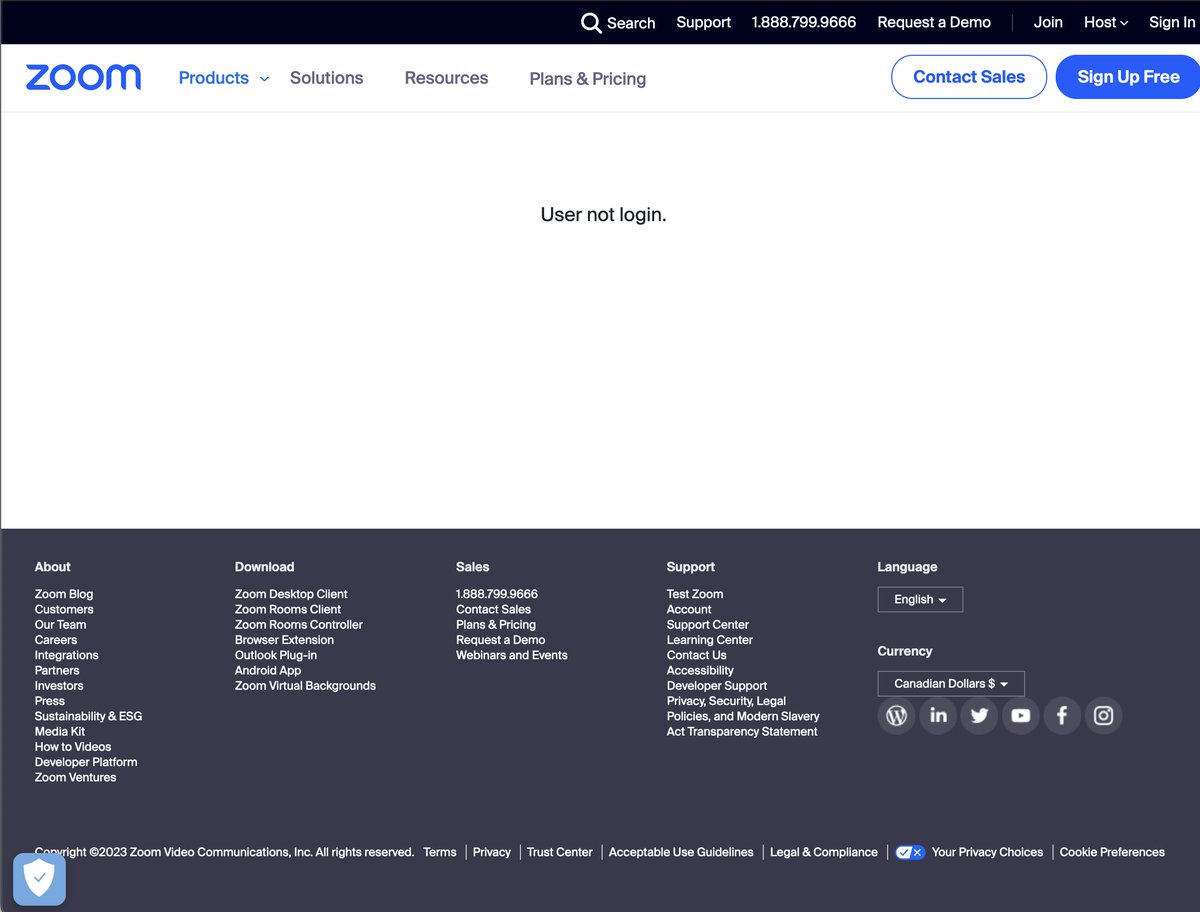Open Partners footer link
1200x912 pixels.
click(x=57, y=670)
